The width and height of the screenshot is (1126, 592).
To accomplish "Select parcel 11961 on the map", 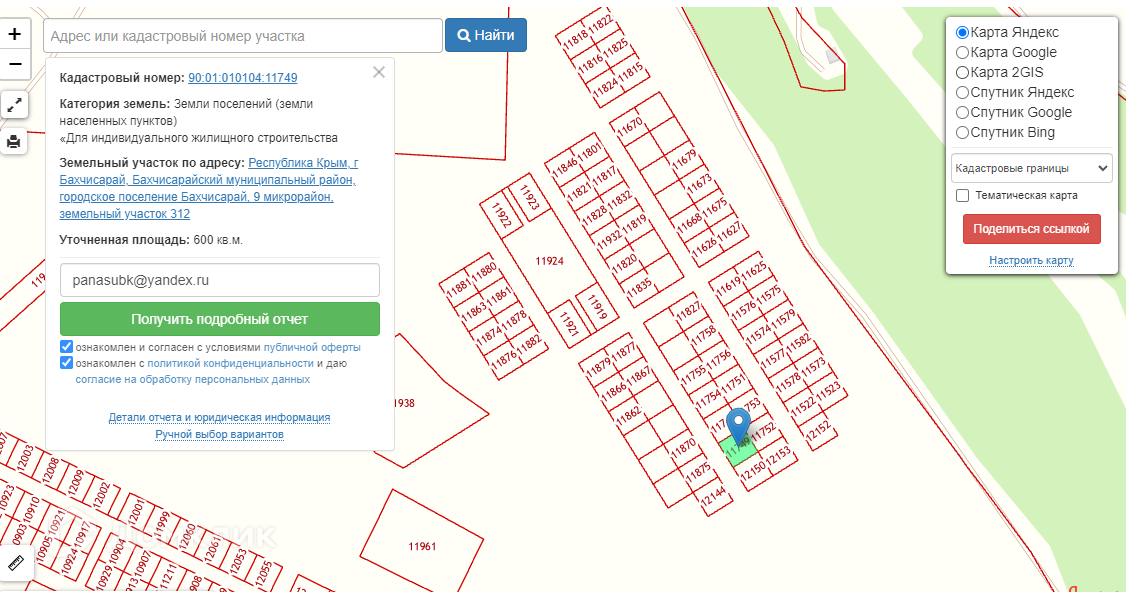I will (422, 547).
